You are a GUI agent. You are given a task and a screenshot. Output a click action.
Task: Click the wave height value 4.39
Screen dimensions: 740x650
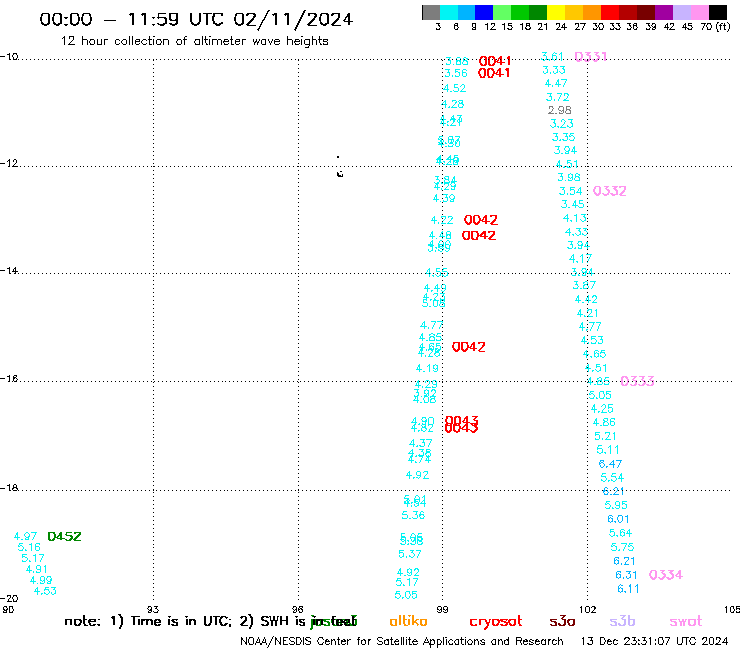[444, 199]
